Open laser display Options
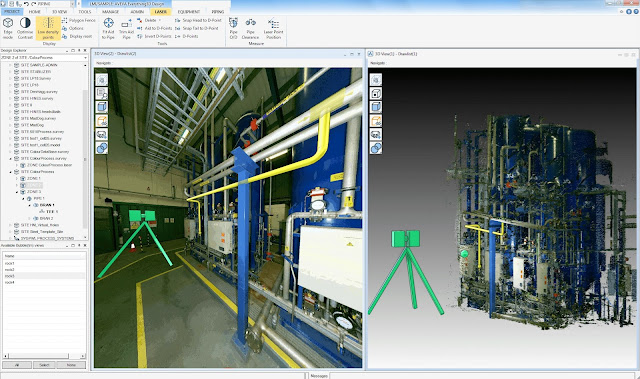Image resolution: width=640 pixels, height=379 pixels. click(73, 28)
